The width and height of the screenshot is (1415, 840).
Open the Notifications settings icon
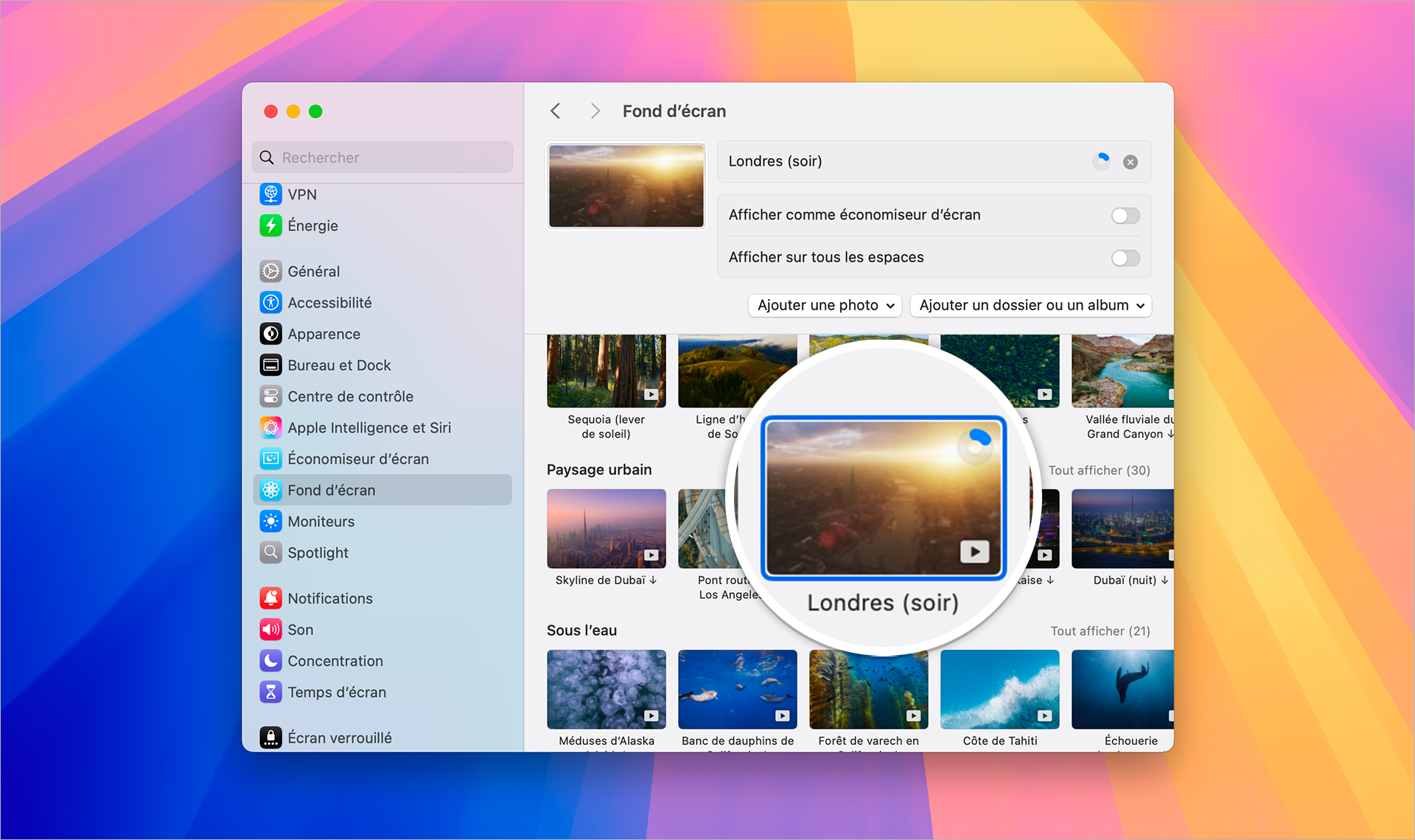click(x=271, y=598)
